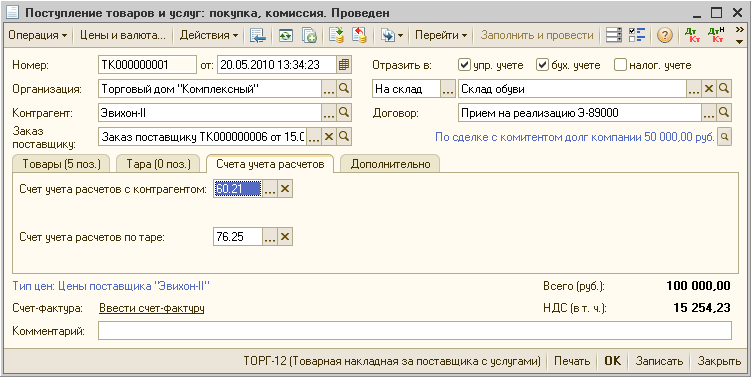
Task: Open help with the question mark icon
Action: (664, 35)
